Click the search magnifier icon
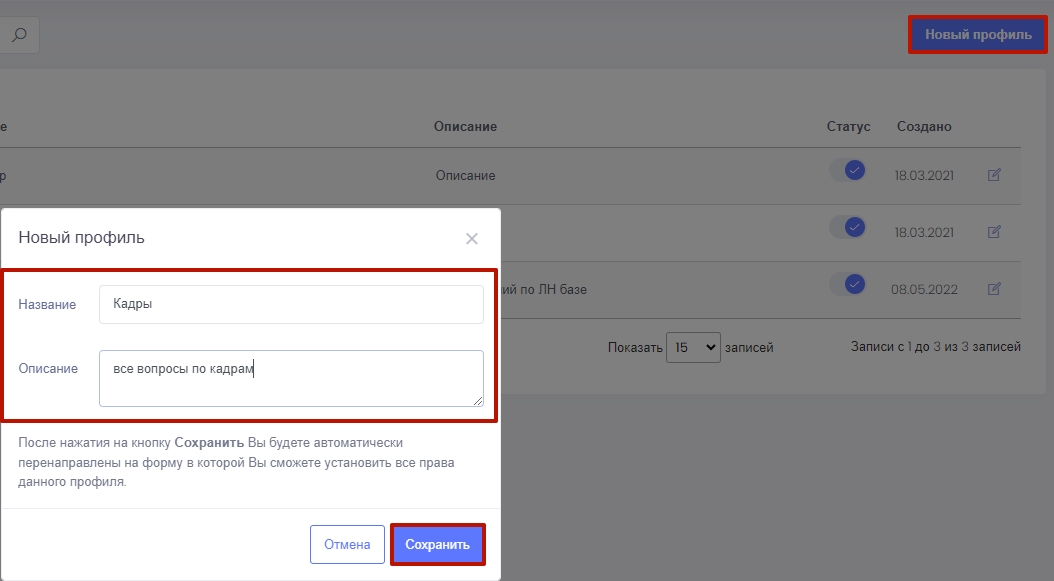The image size is (1054, 581). (19, 35)
